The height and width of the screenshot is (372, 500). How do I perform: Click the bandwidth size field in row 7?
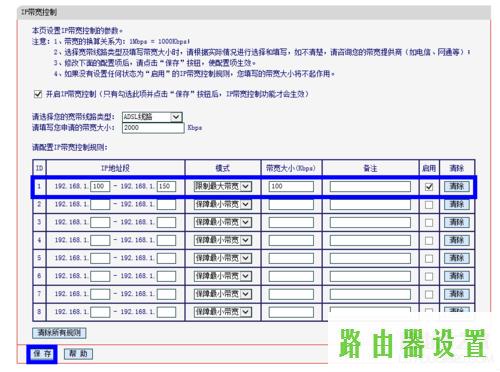pyautogui.click(x=291, y=294)
